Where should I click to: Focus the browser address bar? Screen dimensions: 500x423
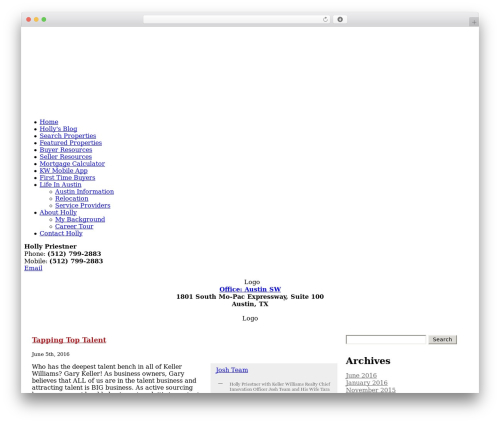(237, 20)
